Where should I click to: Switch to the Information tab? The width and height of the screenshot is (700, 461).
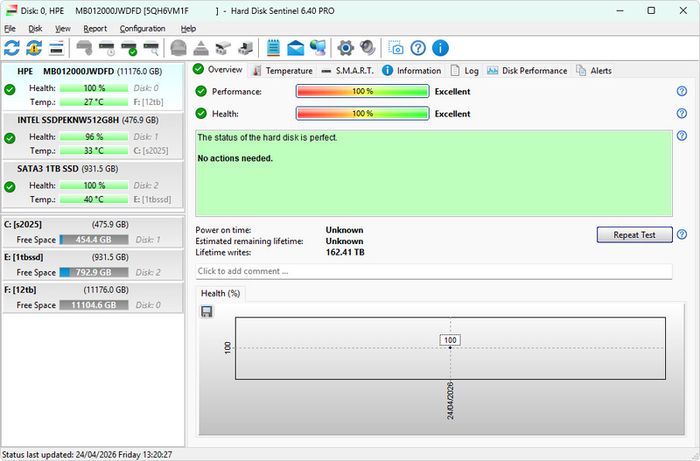click(412, 71)
